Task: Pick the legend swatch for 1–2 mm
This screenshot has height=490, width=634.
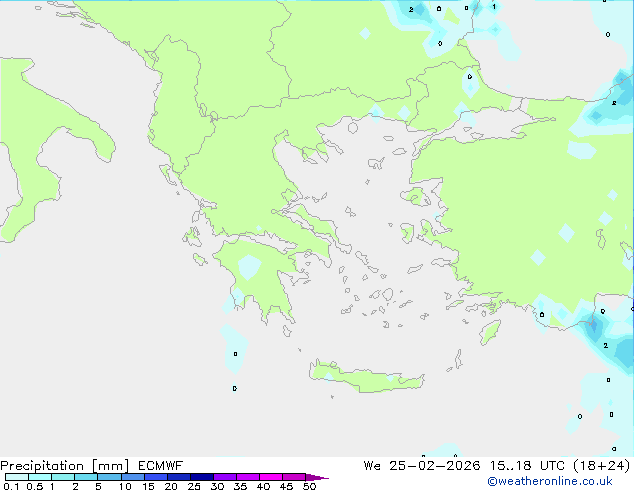Action: (63, 477)
